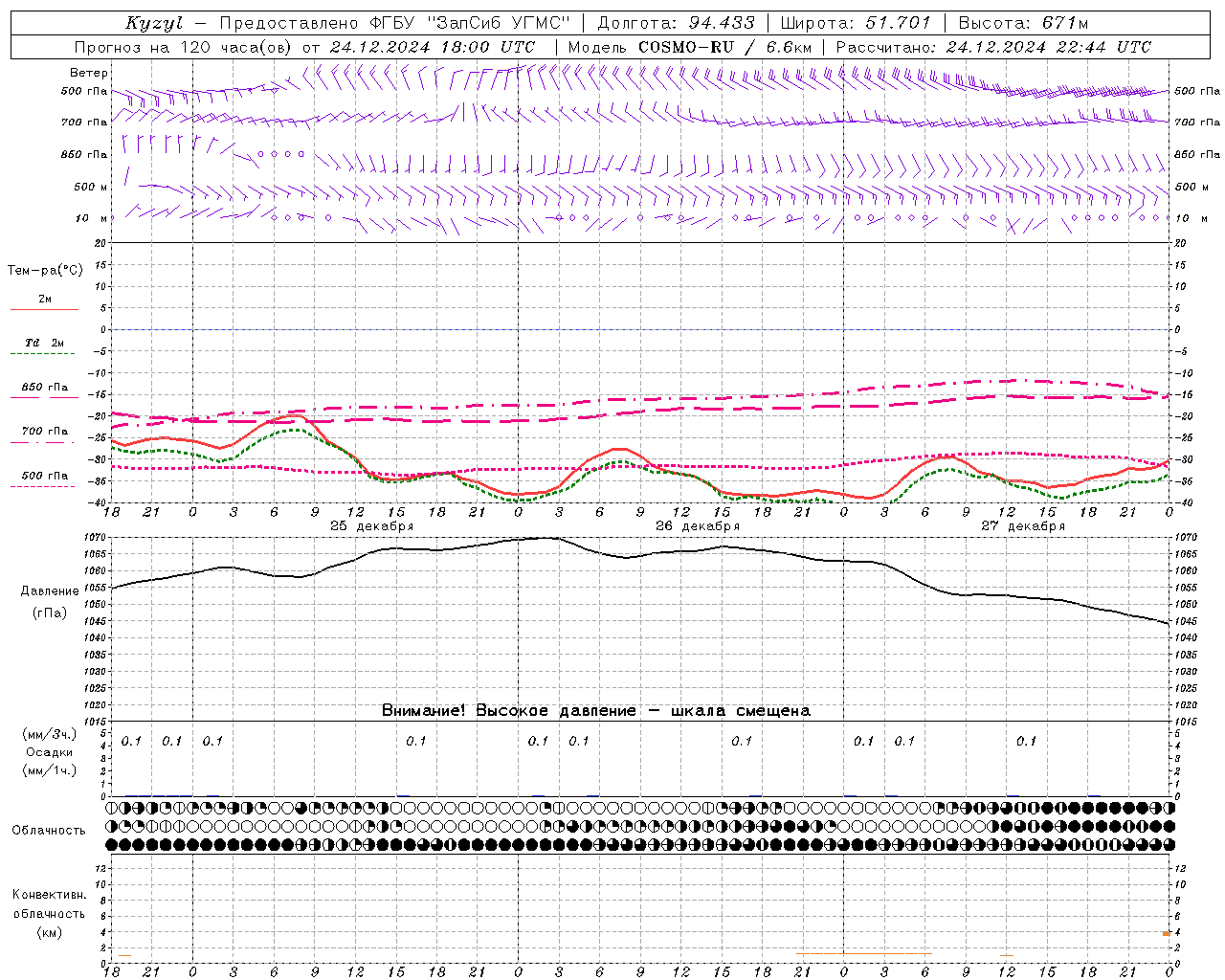The width and height of the screenshot is (1225, 980).
Task: Click the Широта: 51.701 value
Action: (x=856, y=23)
